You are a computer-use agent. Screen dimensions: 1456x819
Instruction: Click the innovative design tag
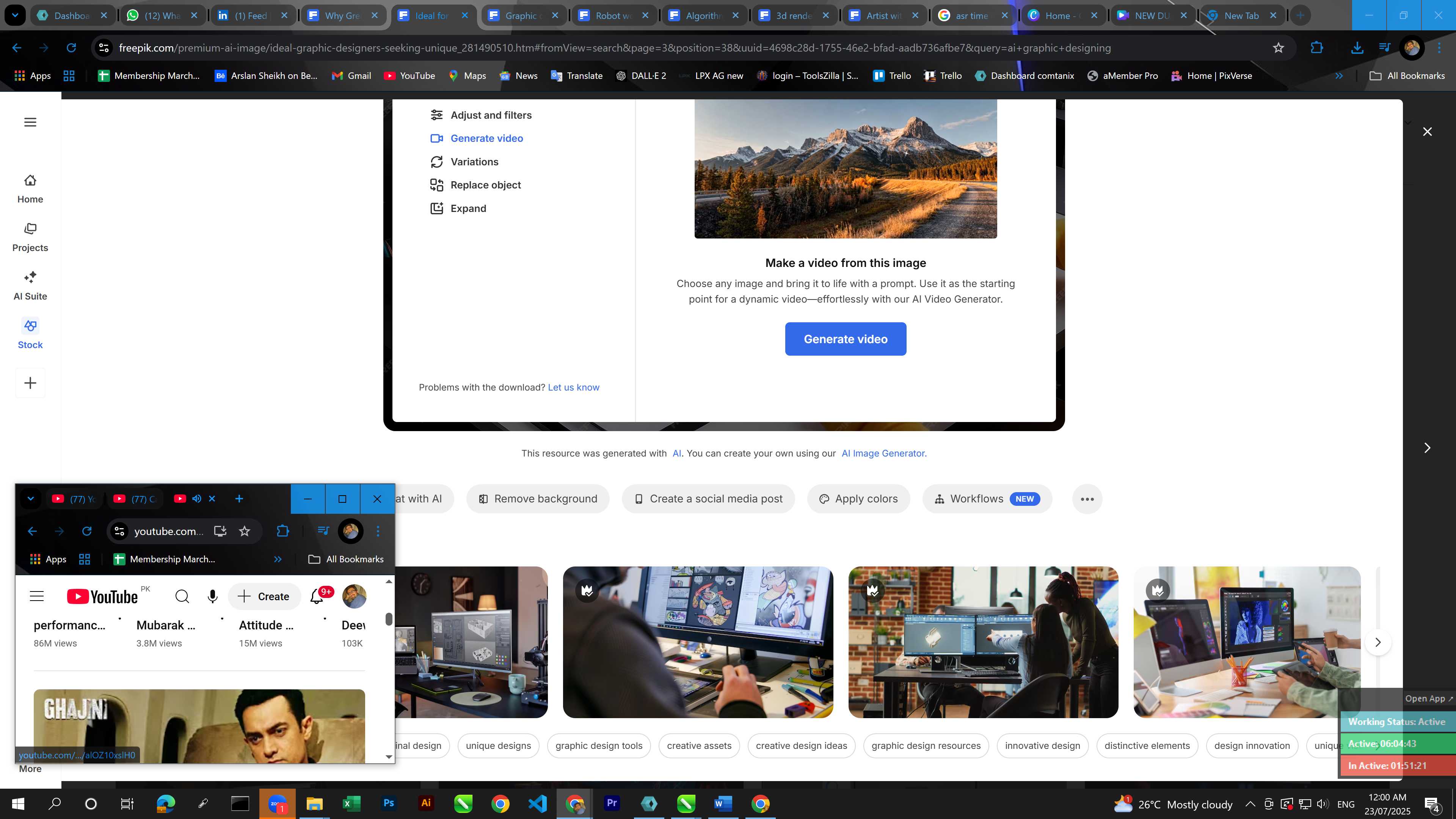1042,746
